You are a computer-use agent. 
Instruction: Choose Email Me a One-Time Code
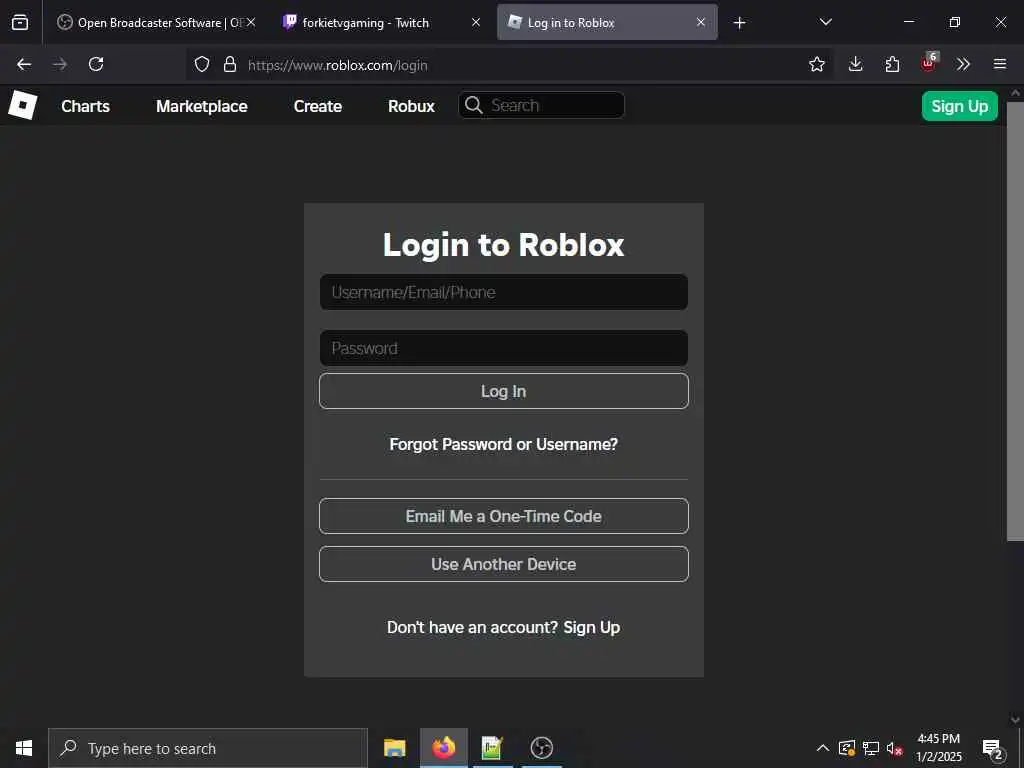(504, 516)
